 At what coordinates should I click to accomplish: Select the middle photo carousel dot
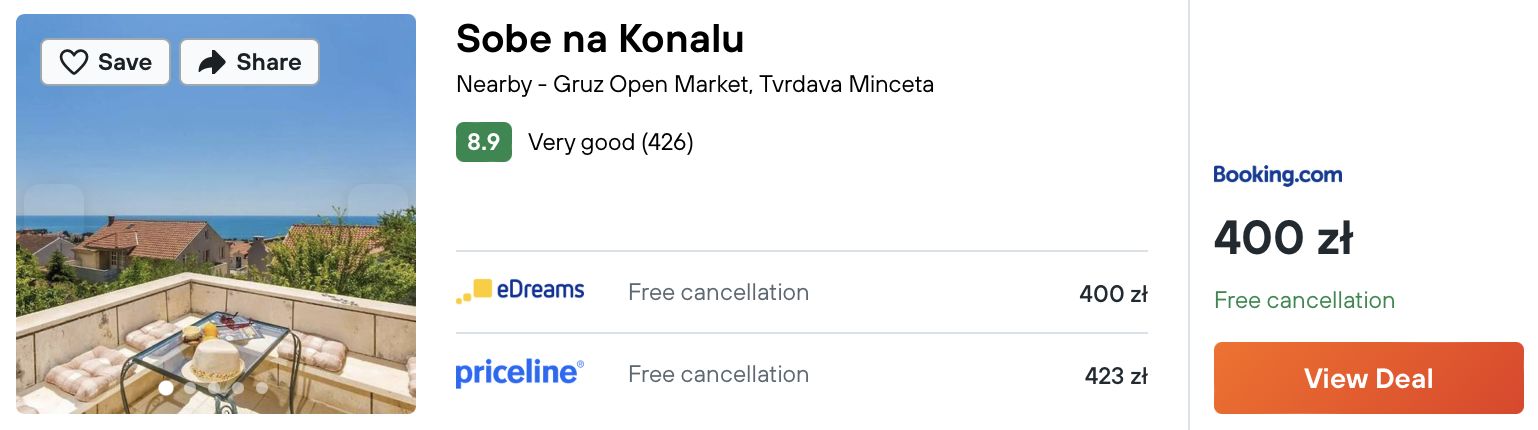[x=214, y=388]
